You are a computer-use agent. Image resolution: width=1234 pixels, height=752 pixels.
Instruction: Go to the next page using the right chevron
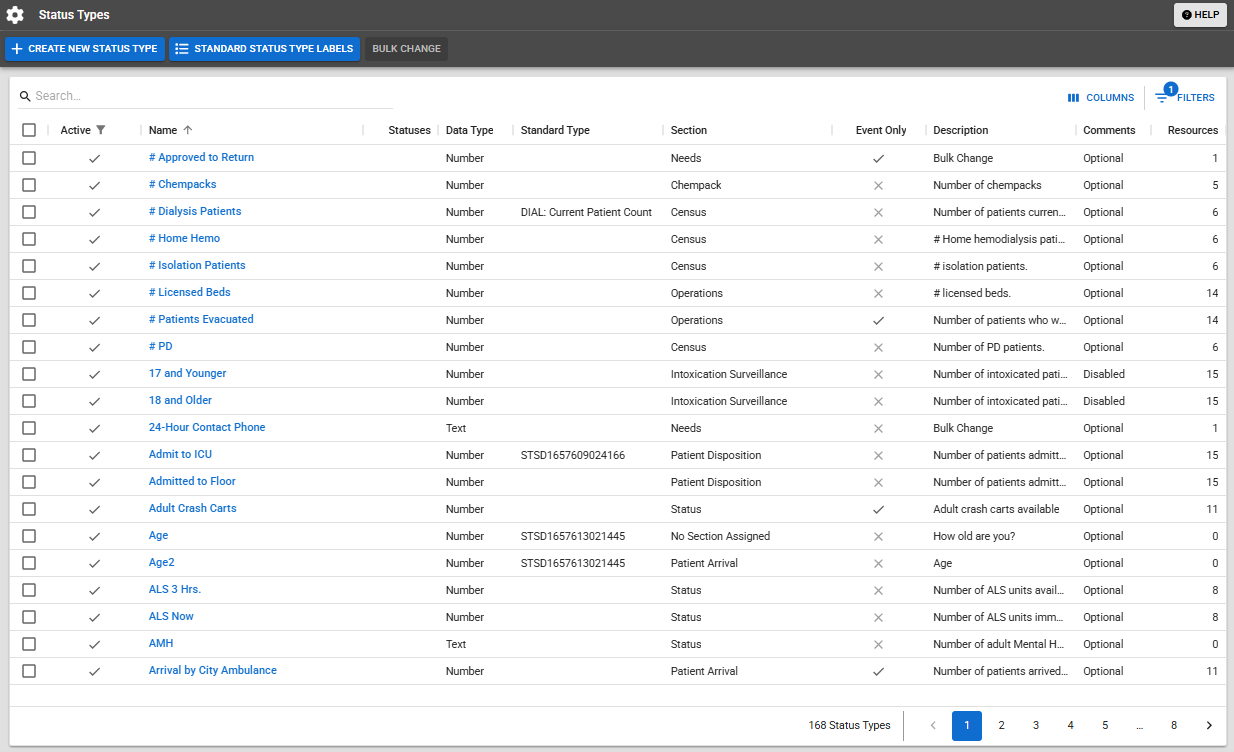tap(1208, 725)
